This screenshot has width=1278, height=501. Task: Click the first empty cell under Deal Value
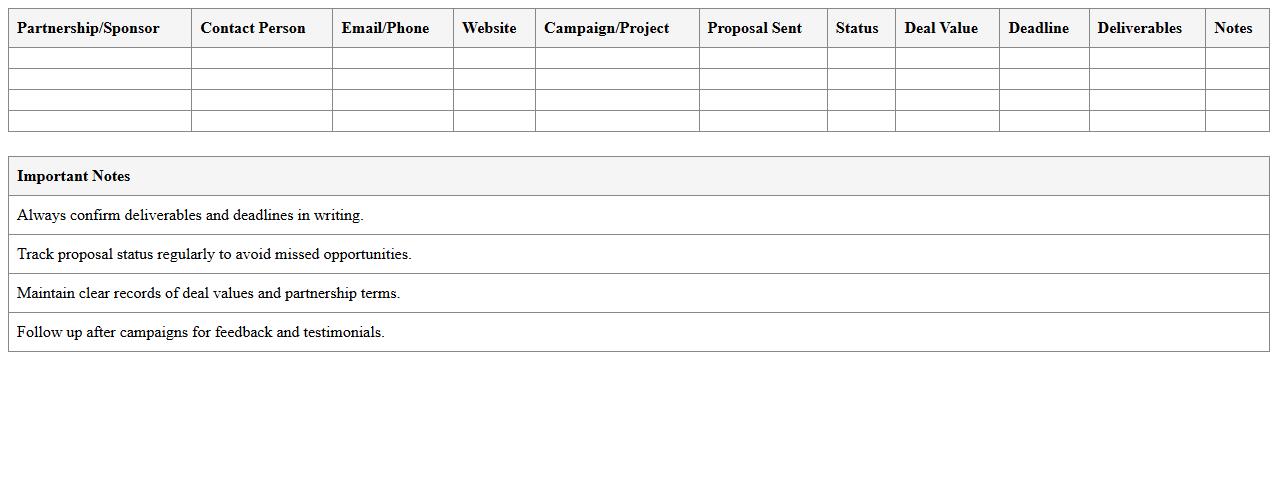(947, 58)
